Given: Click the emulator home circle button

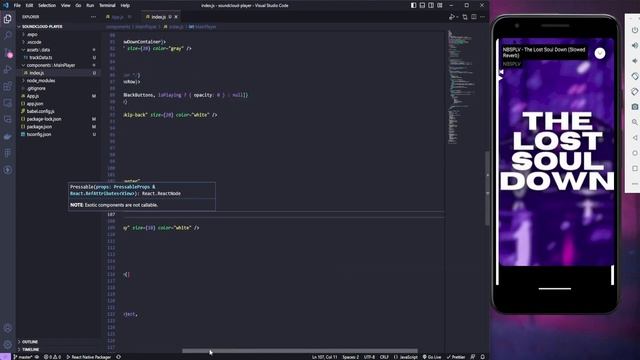Looking at the screenshot, I should (x=634, y=153).
